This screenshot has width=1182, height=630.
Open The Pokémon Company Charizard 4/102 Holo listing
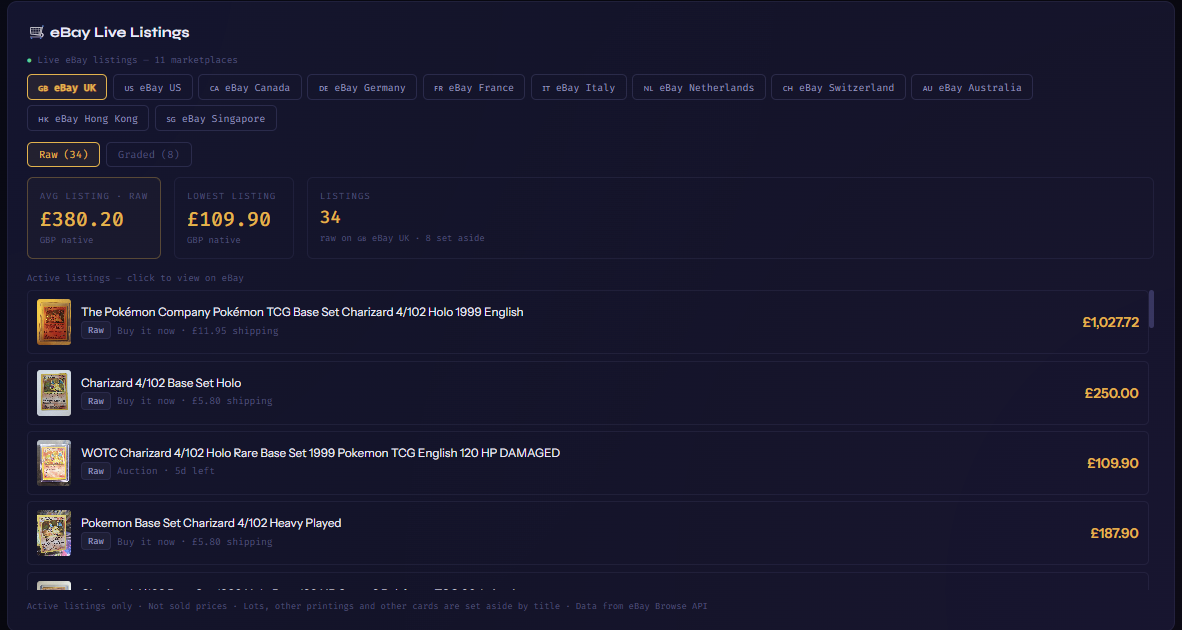coord(587,322)
